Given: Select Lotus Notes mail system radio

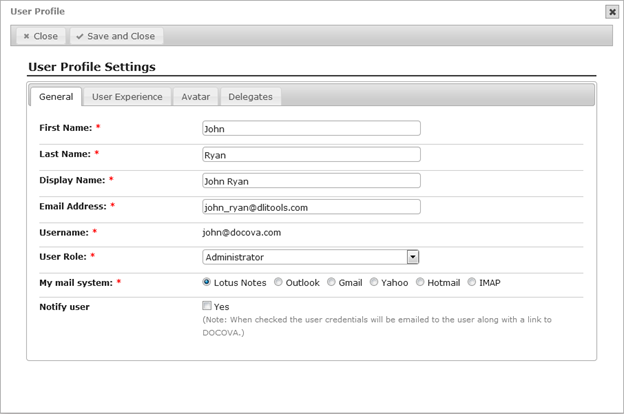Looking at the screenshot, I should pyautogui.click(x=207, y=282).
